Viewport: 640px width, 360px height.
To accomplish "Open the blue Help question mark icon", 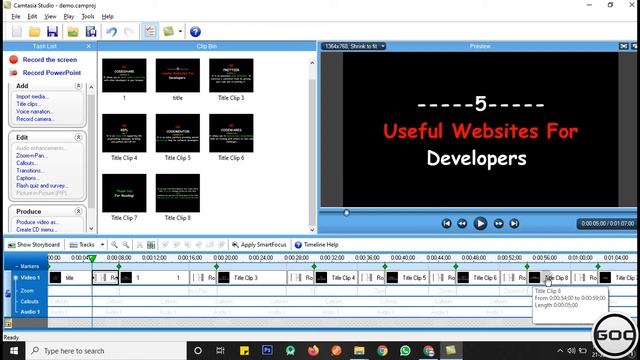I will pyautogui.click(x=195, y=31).
